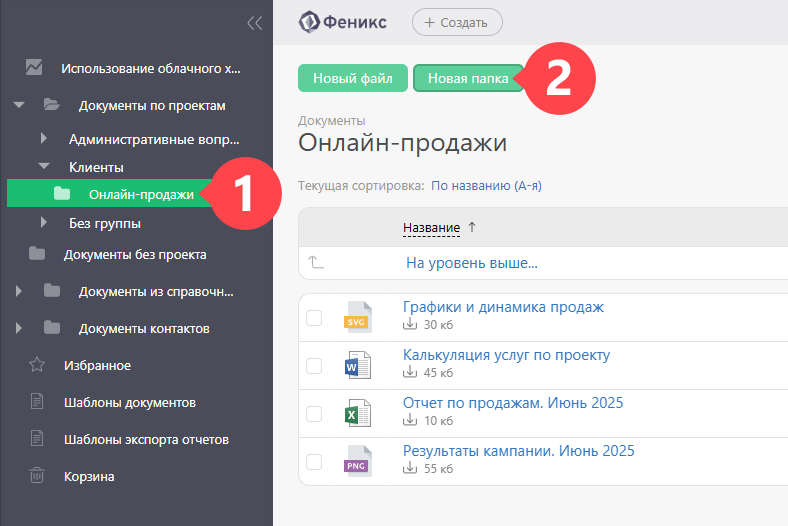Click the SVG file type icon
Viewport: 788px width, 526px height.
[357, 317]
